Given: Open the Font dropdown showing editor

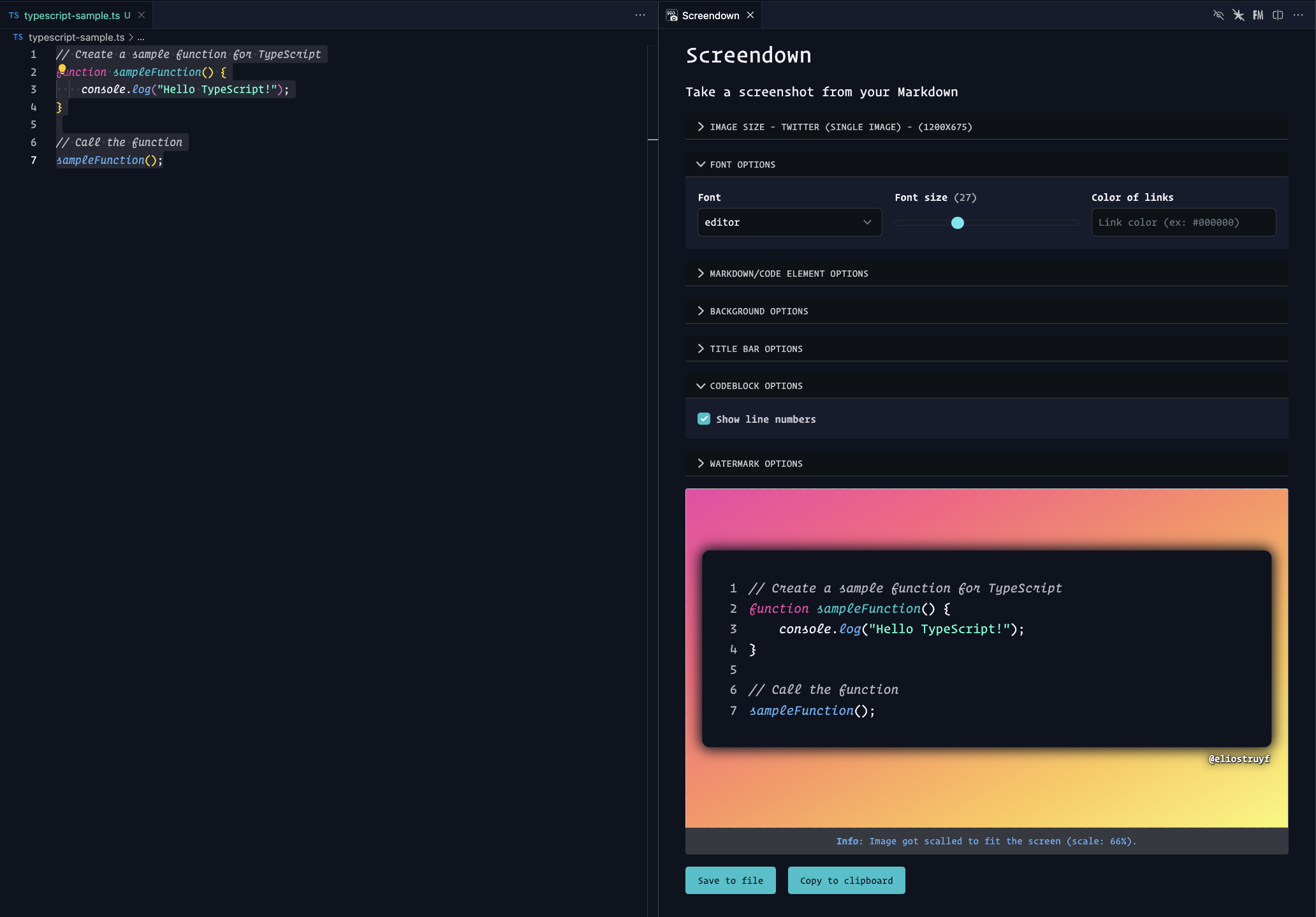Looking at the screenshot, I should [789, 223].
